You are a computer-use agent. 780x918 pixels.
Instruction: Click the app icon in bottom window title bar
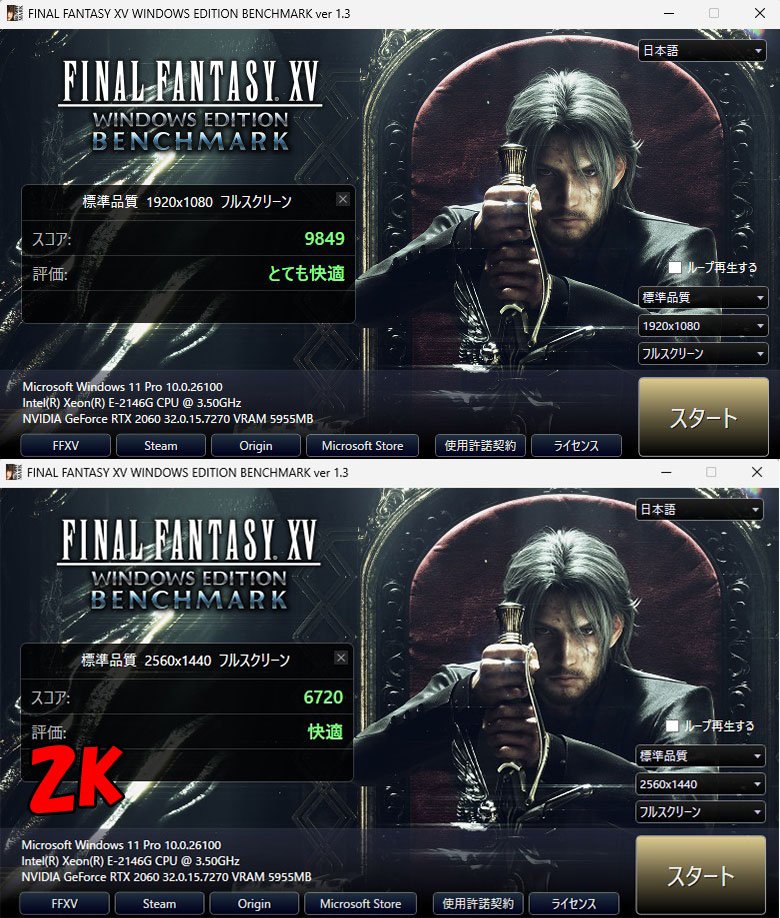click(13, 472)
